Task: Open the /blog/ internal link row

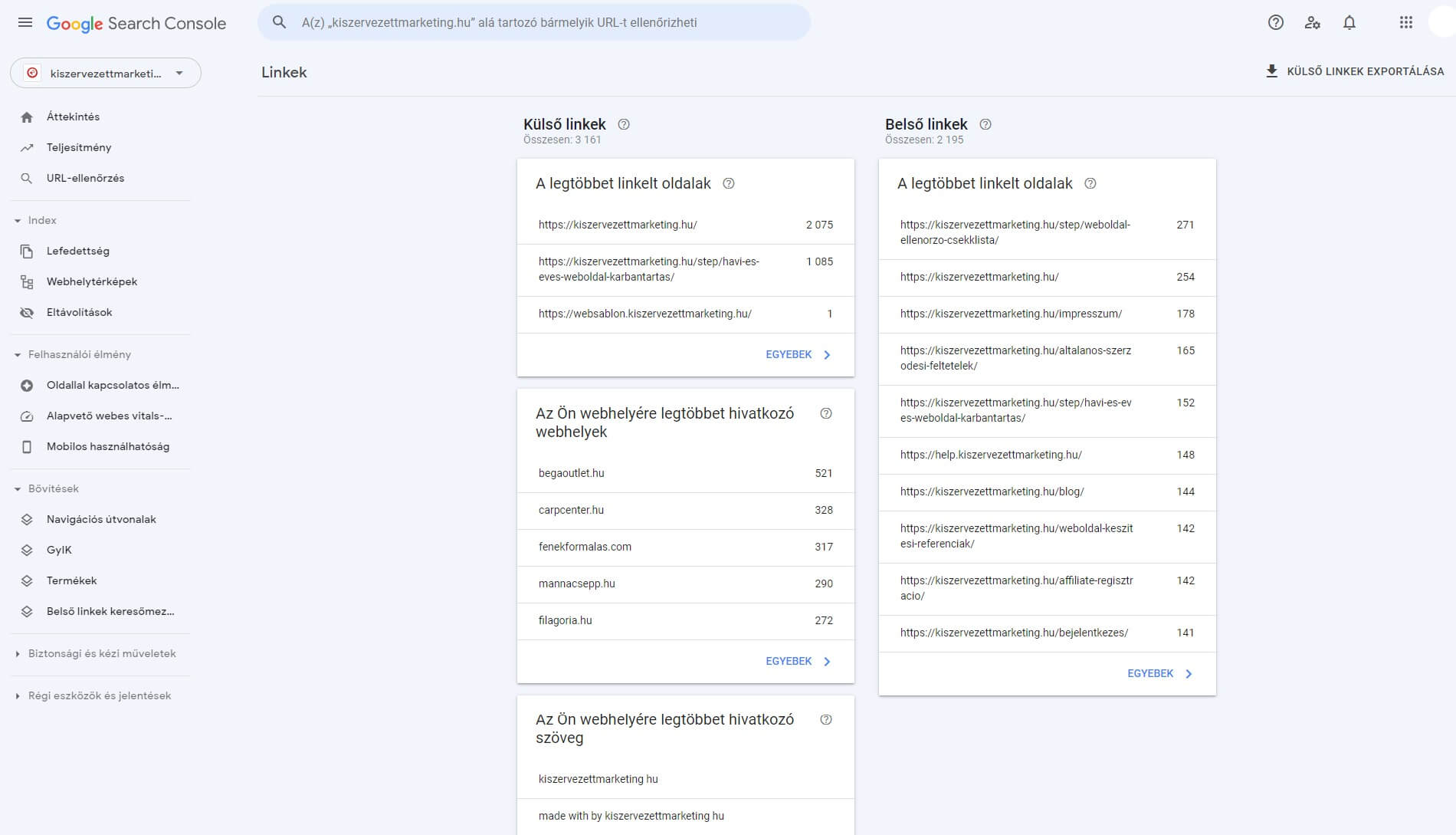Action: click(x=1048, y=491)
